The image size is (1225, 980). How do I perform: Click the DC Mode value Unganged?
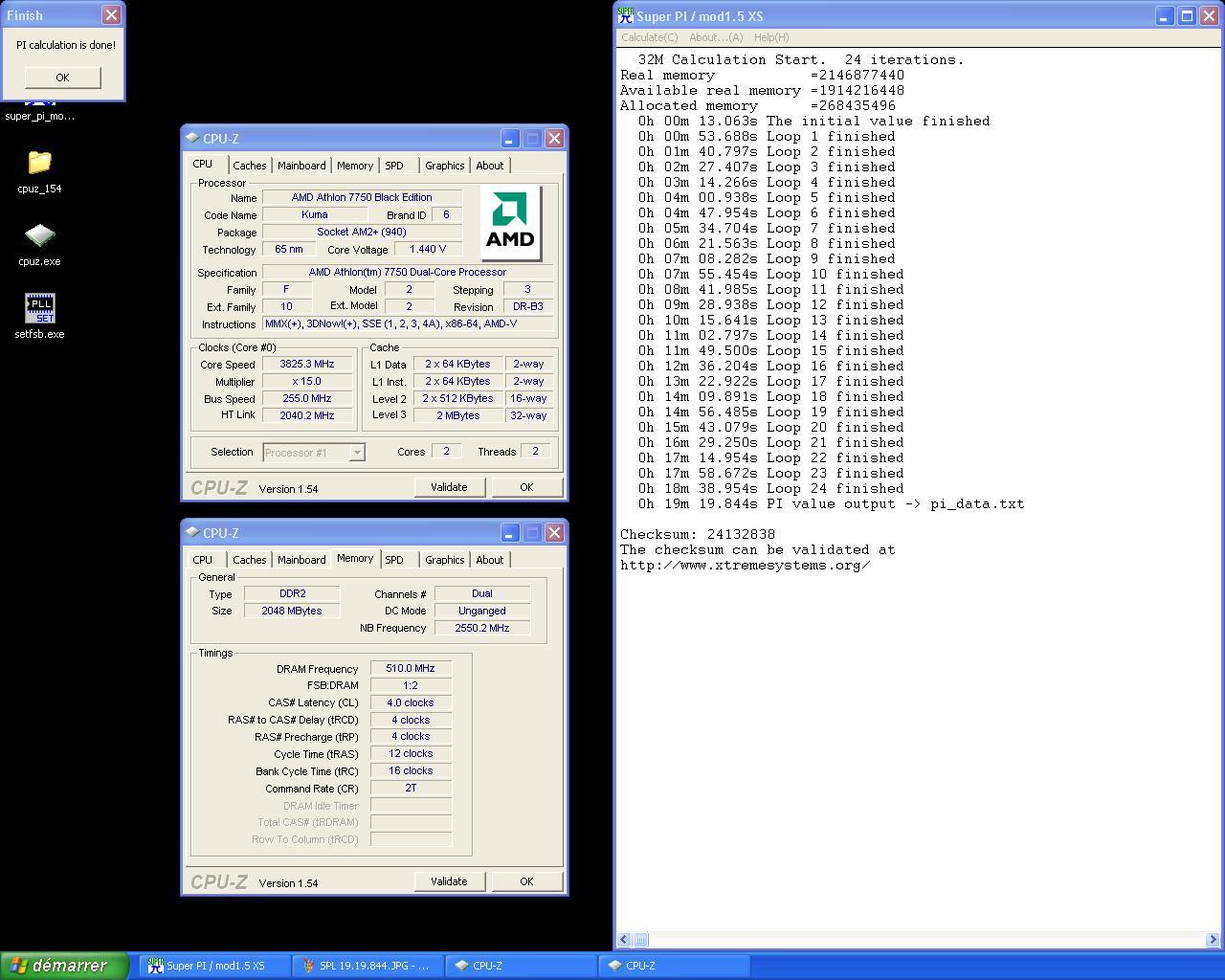pos(482,612)
